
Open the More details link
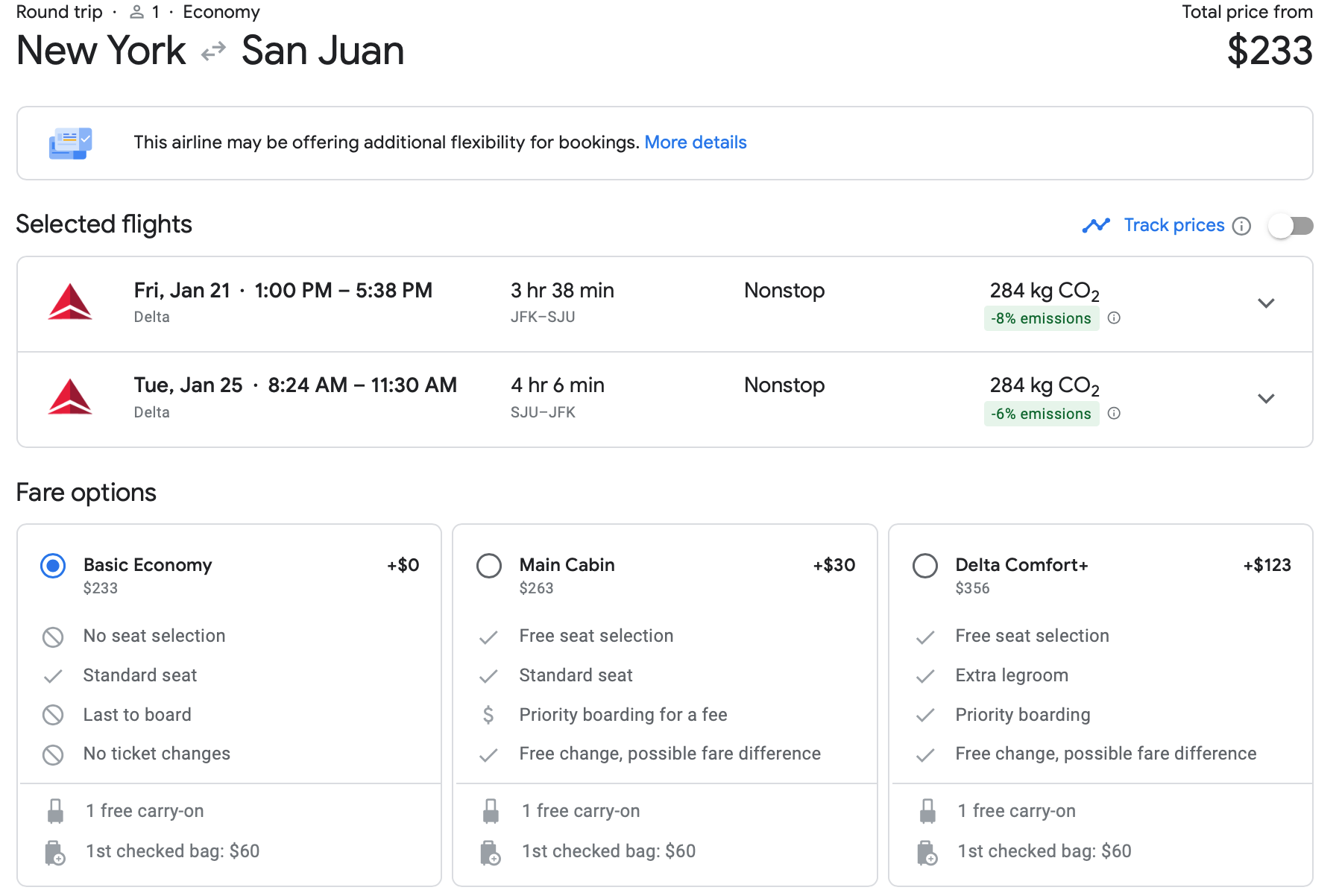click(x=695, y=142)
